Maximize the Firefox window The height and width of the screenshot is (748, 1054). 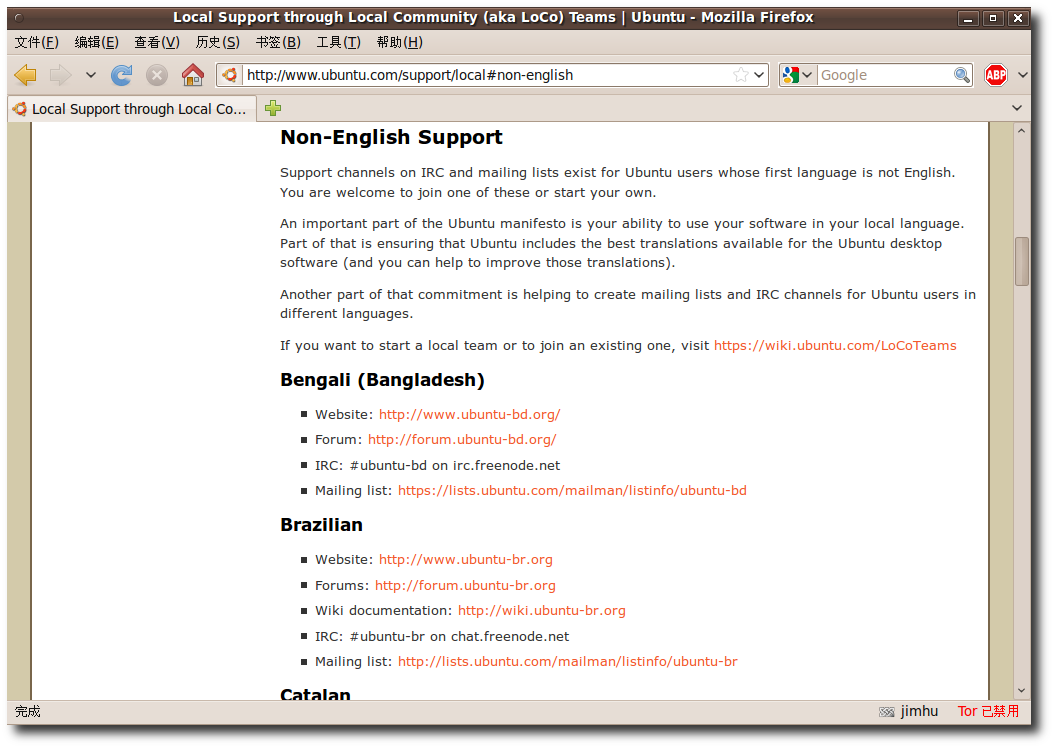pos(993,18)
